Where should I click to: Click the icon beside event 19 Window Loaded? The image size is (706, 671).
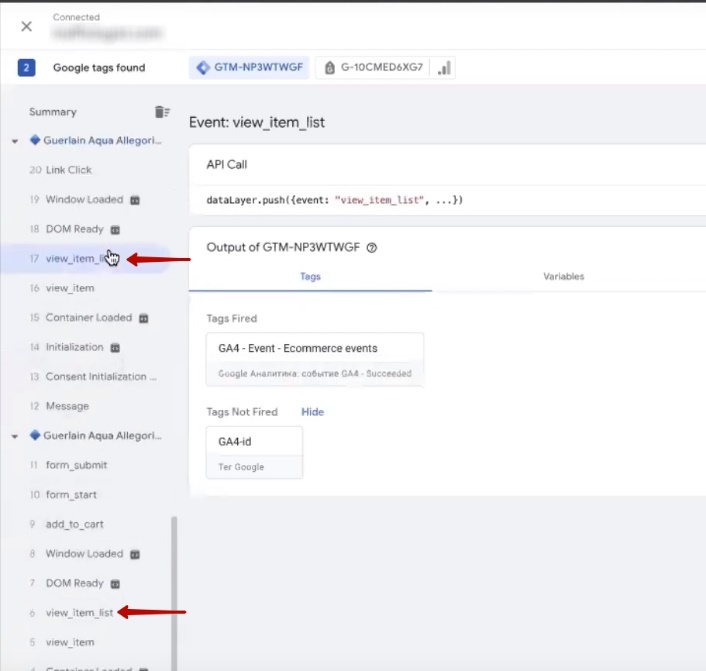pos(135,200)
